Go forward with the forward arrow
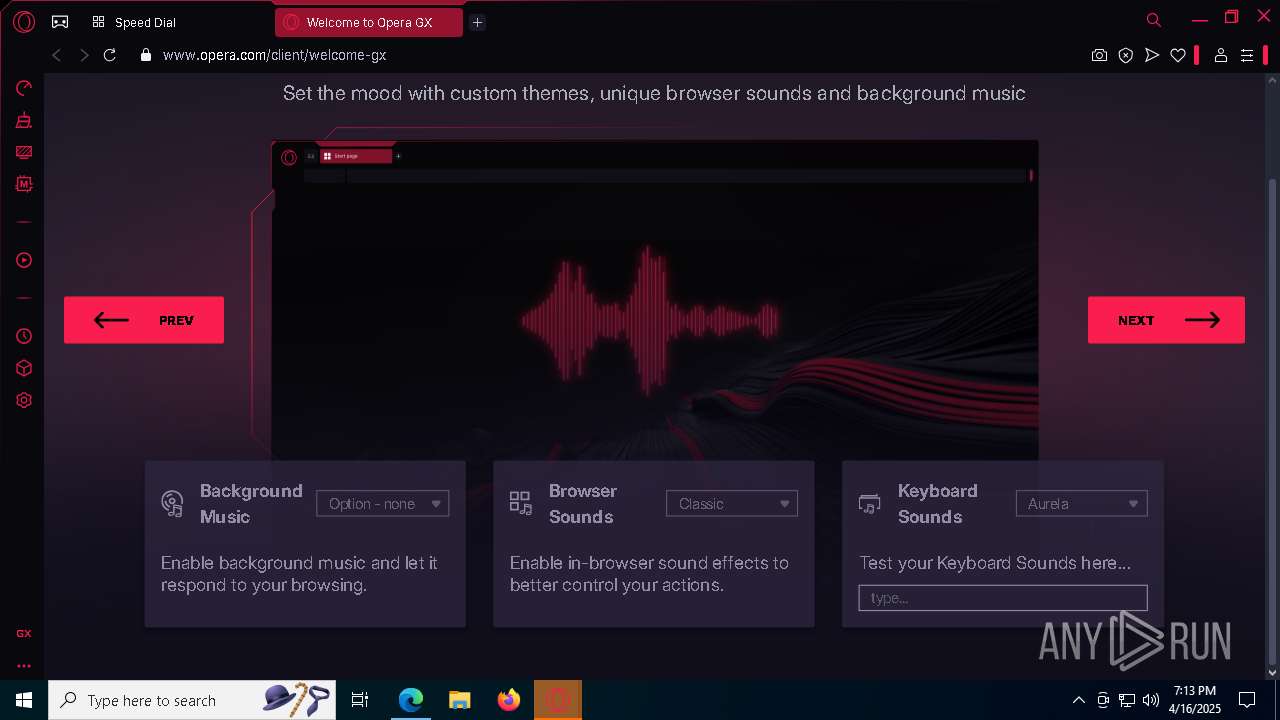Image resolution: width=1280 pixels, height=720 pixels. [84, 56]
